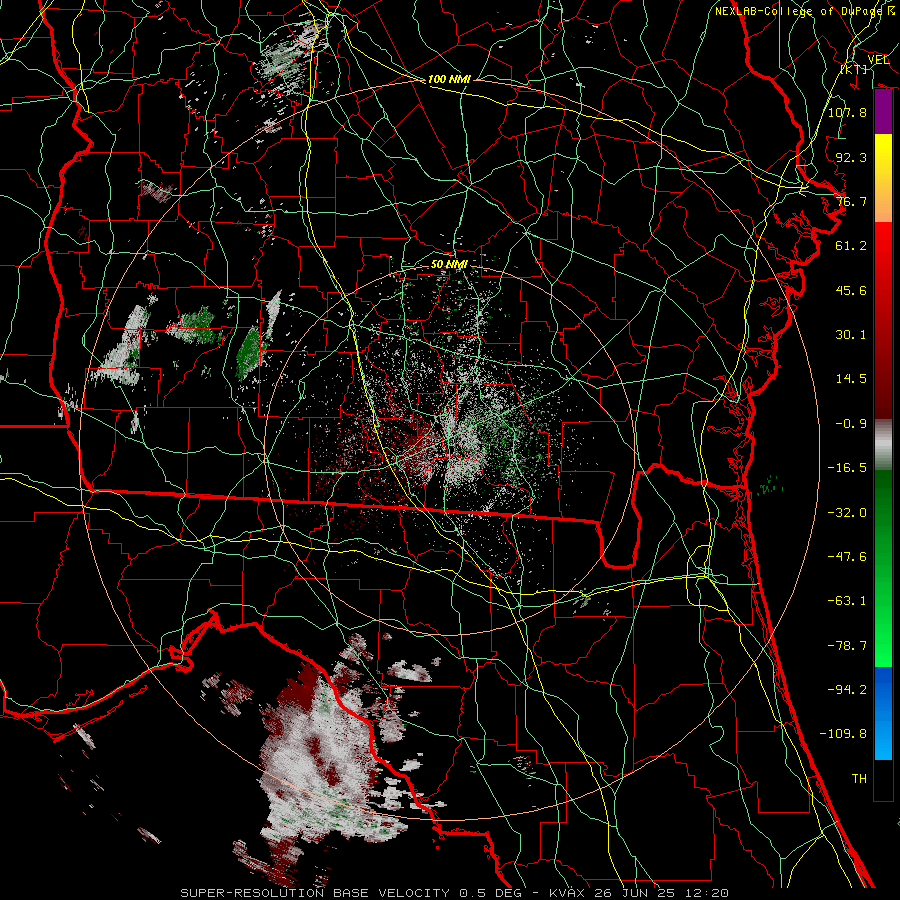The image size is (900, 900).
Task: Select the -0.9 legend value
Action: click(851, 424)
